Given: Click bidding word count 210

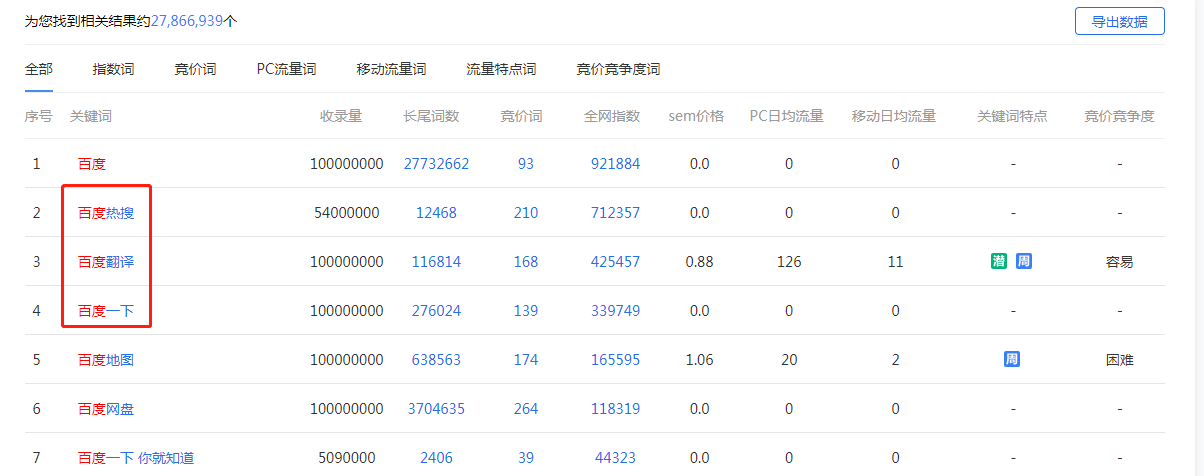Looking at the screenshot, I should (x=526, y=213).
